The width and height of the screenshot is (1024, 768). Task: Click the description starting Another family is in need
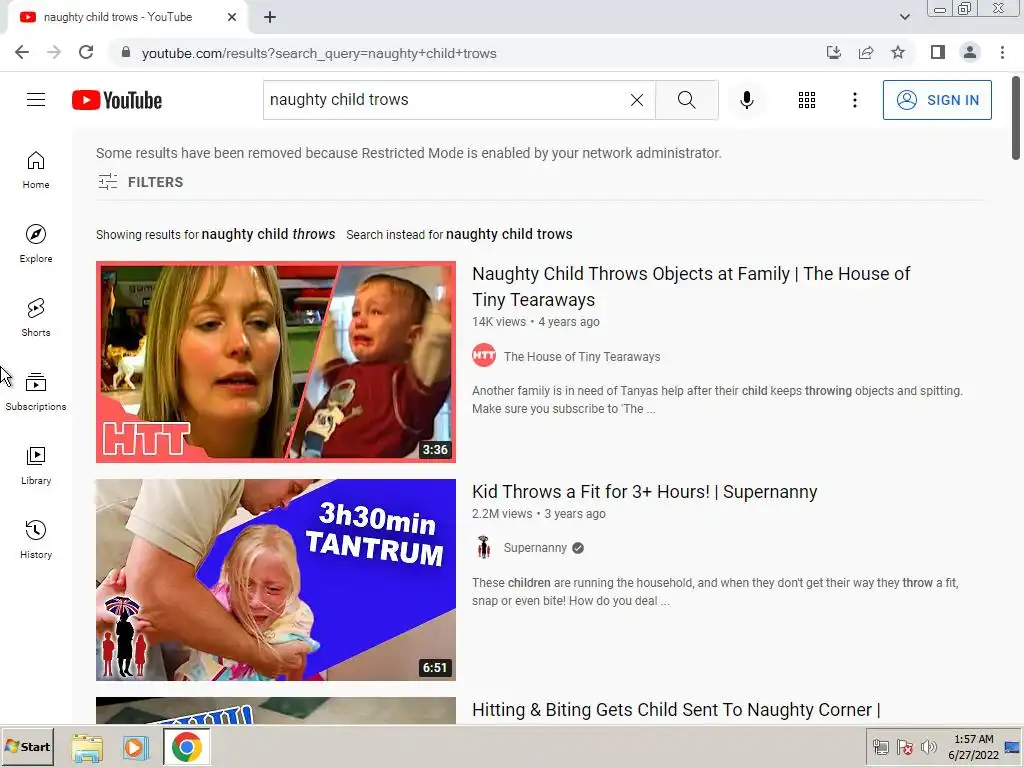click(x=717, y=400)
